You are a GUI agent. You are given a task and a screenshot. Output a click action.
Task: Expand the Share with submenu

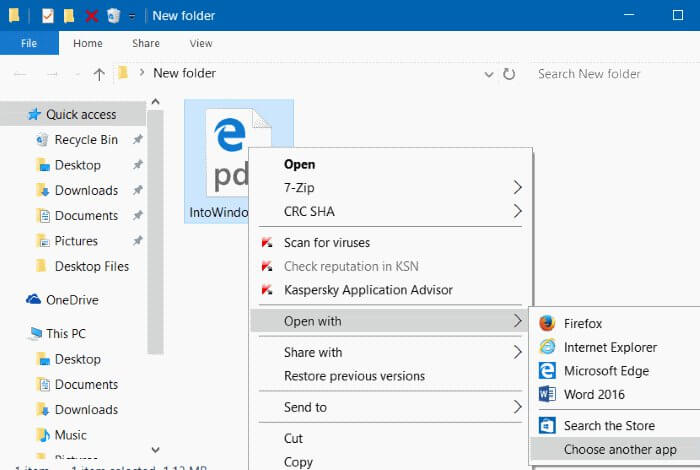pyautogui.click(x=390, y=352)
